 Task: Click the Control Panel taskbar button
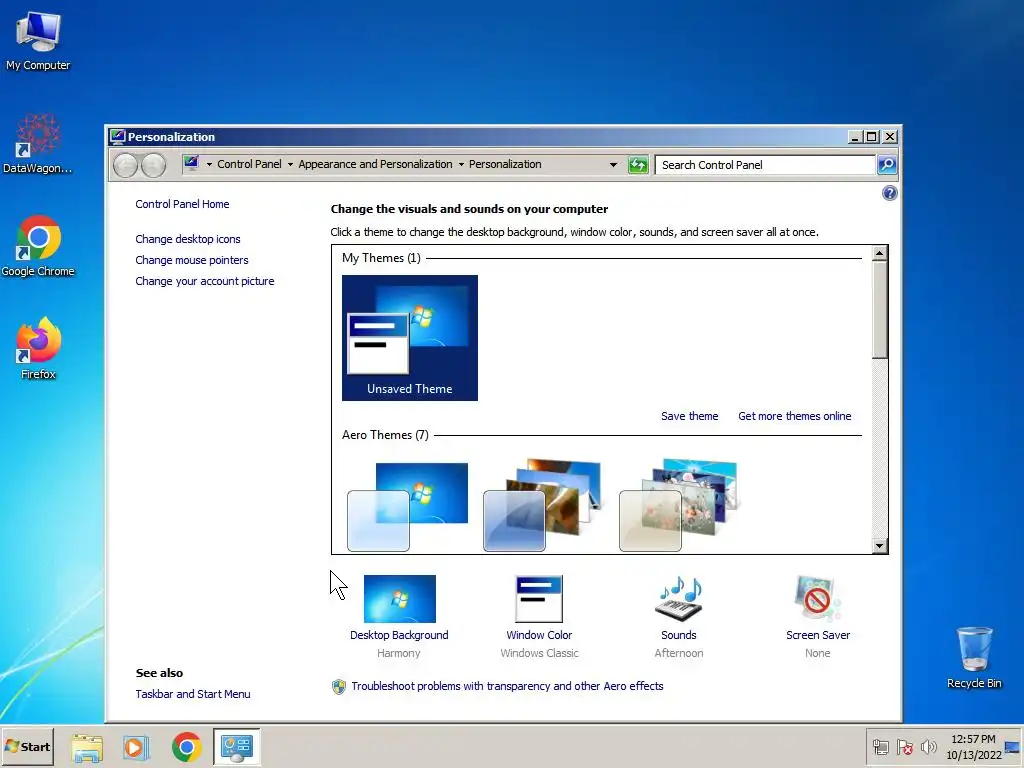click(x=236, y=747)
